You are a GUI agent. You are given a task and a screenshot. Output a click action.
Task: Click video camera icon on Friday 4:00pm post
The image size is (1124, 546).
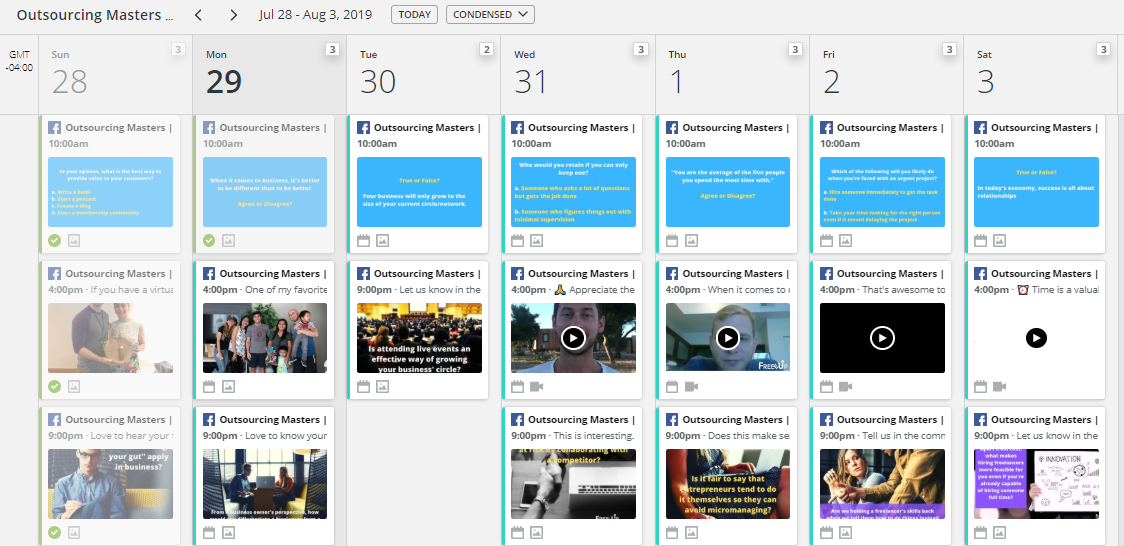tap(845, 387)
